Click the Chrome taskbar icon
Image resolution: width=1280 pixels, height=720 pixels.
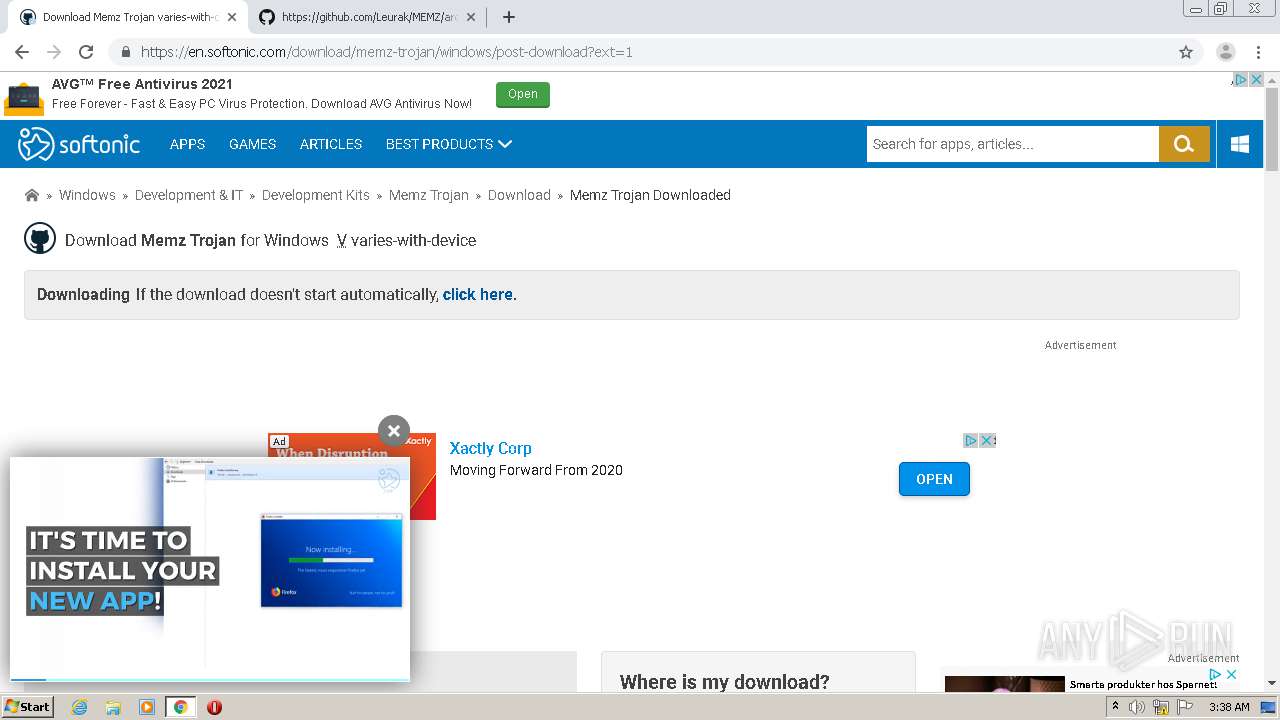tap(180, 707)
